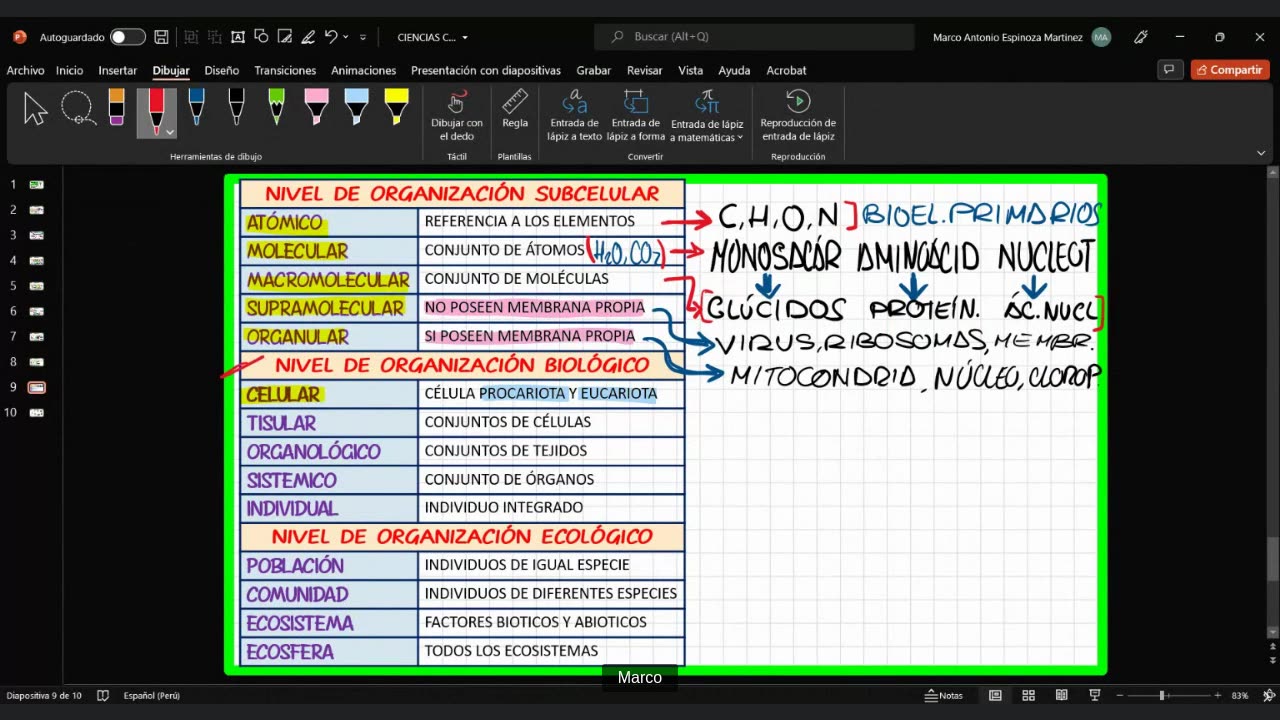Customize the quick access toolbar
This screenshot has width=1280, height=720.
363,37
